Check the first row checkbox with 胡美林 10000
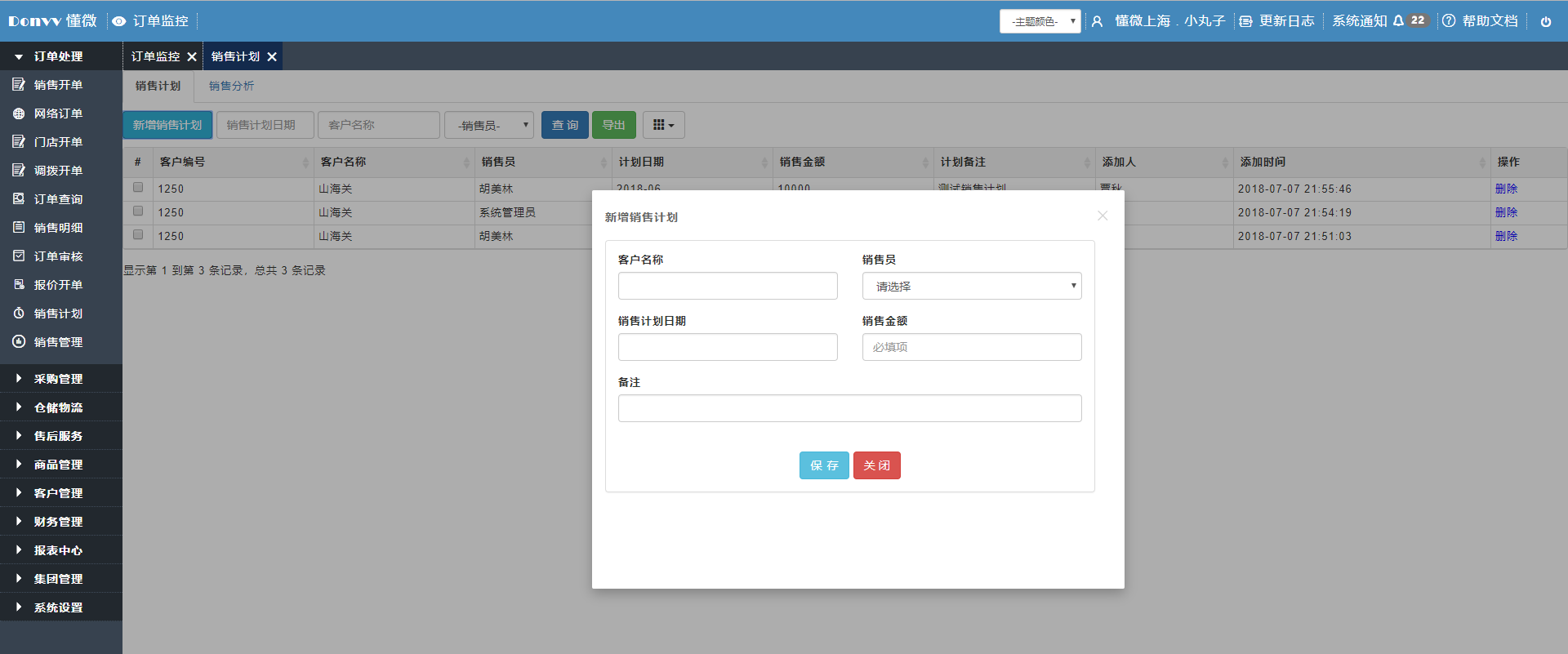 [x=138, y=187]
